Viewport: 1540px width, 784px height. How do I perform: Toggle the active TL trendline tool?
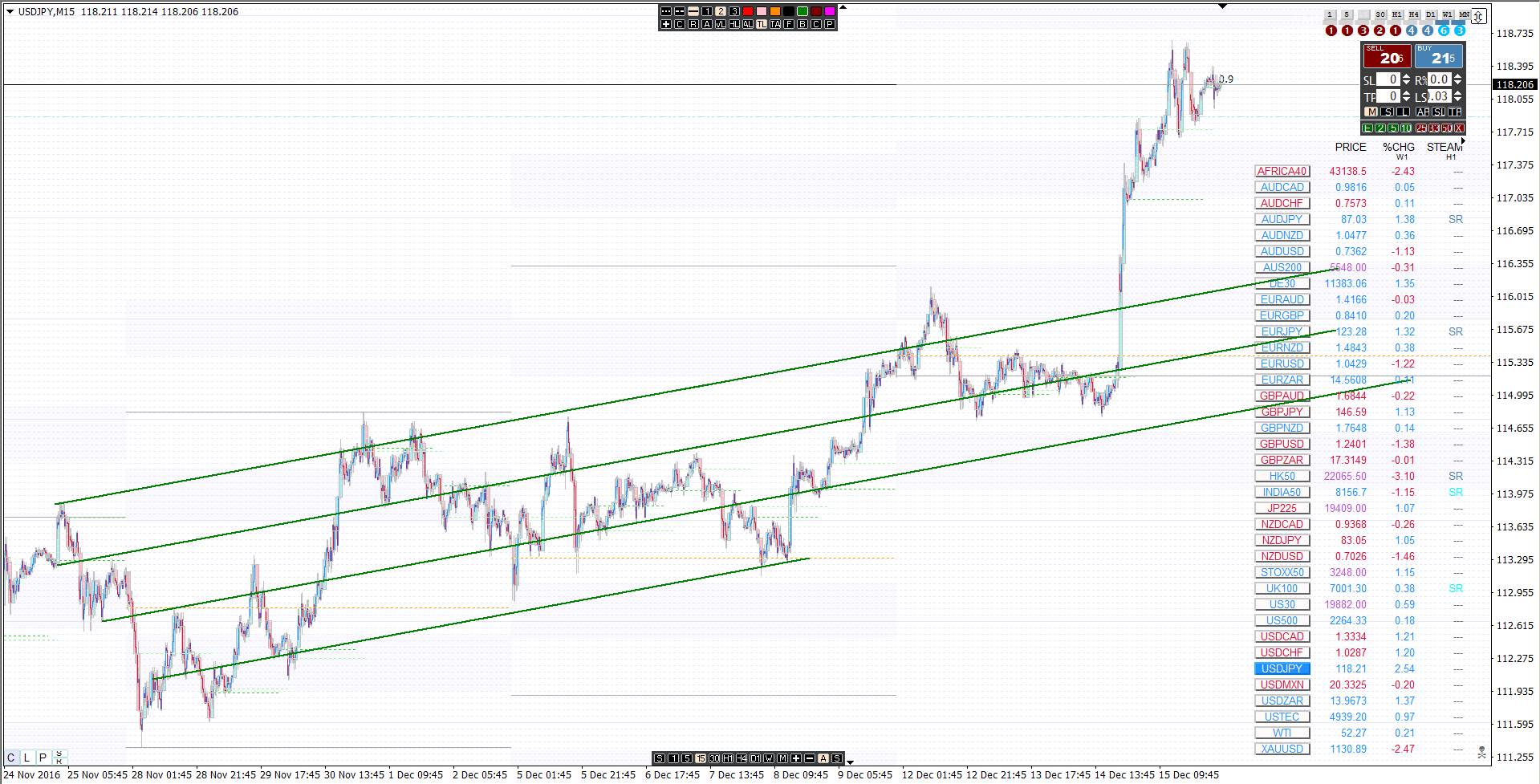pos(762,24)
